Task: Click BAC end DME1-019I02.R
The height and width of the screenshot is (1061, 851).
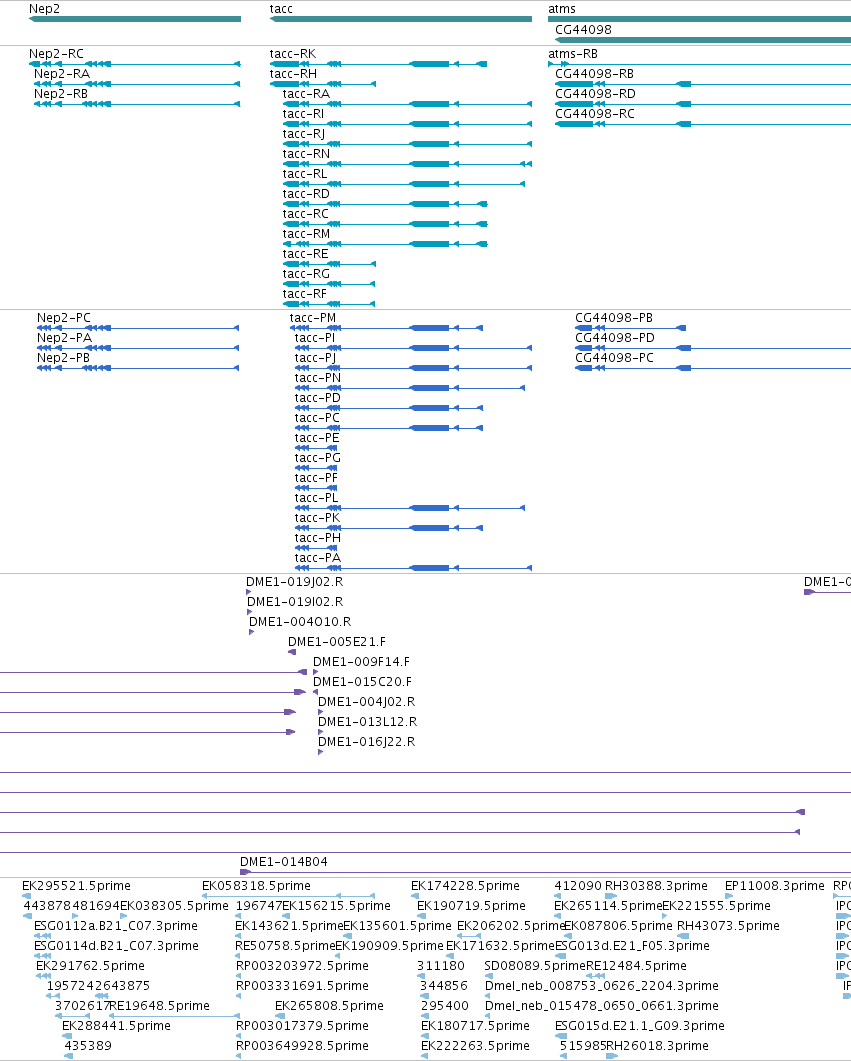Action: tap(295, 602)
